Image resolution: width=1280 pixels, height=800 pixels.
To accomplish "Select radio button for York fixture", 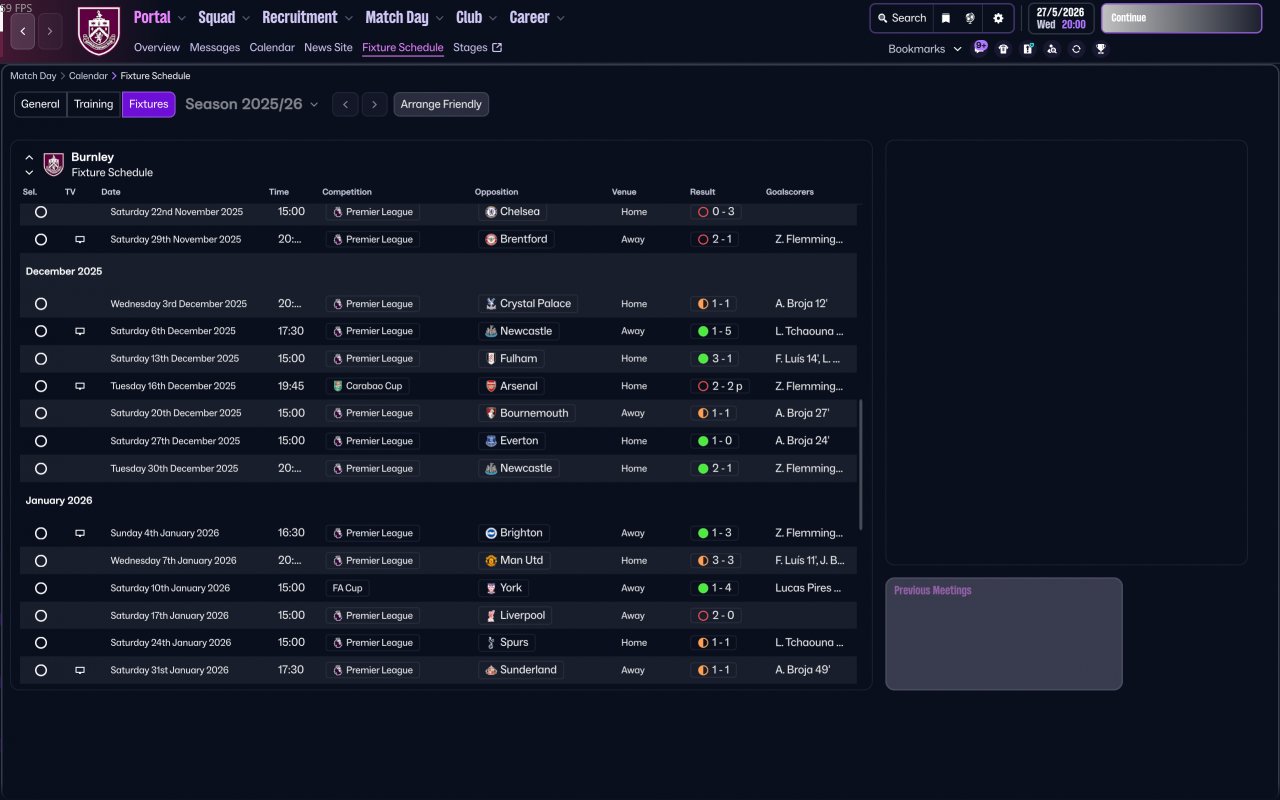I will click(41, 588).
